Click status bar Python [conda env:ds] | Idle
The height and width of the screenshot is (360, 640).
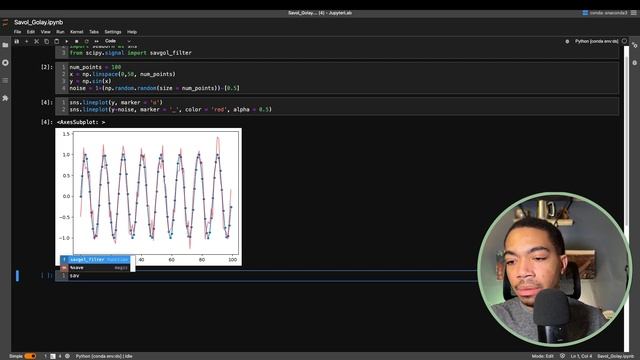(x=104, y=356)
